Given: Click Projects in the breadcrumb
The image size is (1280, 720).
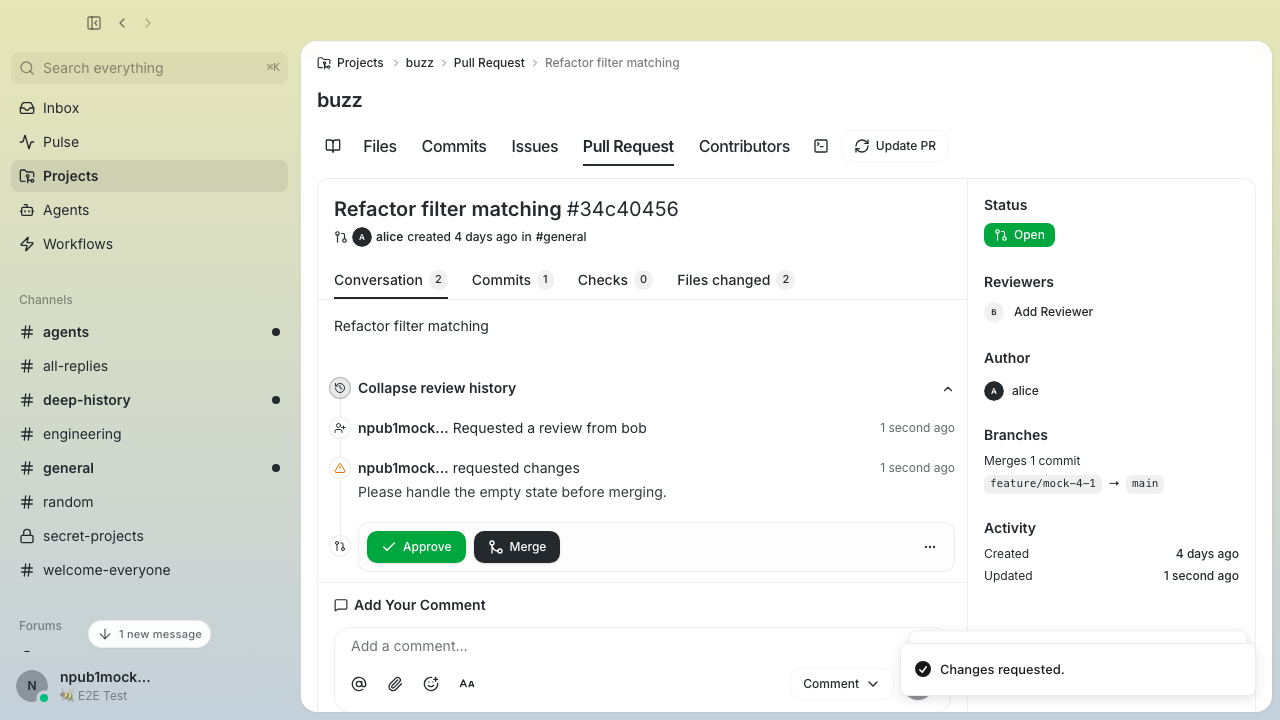Looking at the screenshot, I should pyautogui.click(x=360, y=63).
